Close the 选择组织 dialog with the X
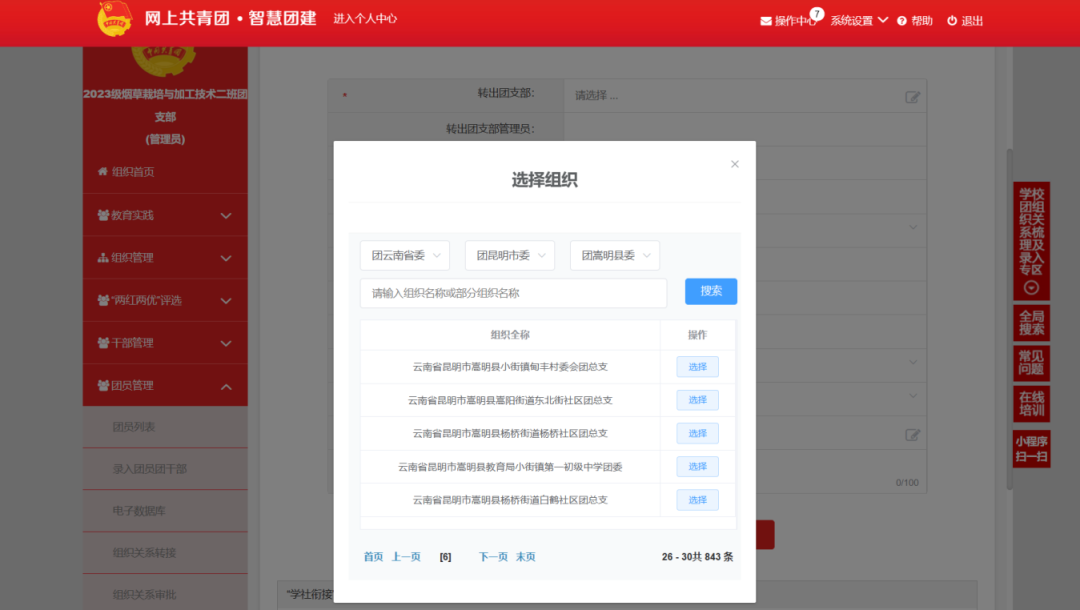1080x610 pixels. pyautogui.click(x=735, y=164)
